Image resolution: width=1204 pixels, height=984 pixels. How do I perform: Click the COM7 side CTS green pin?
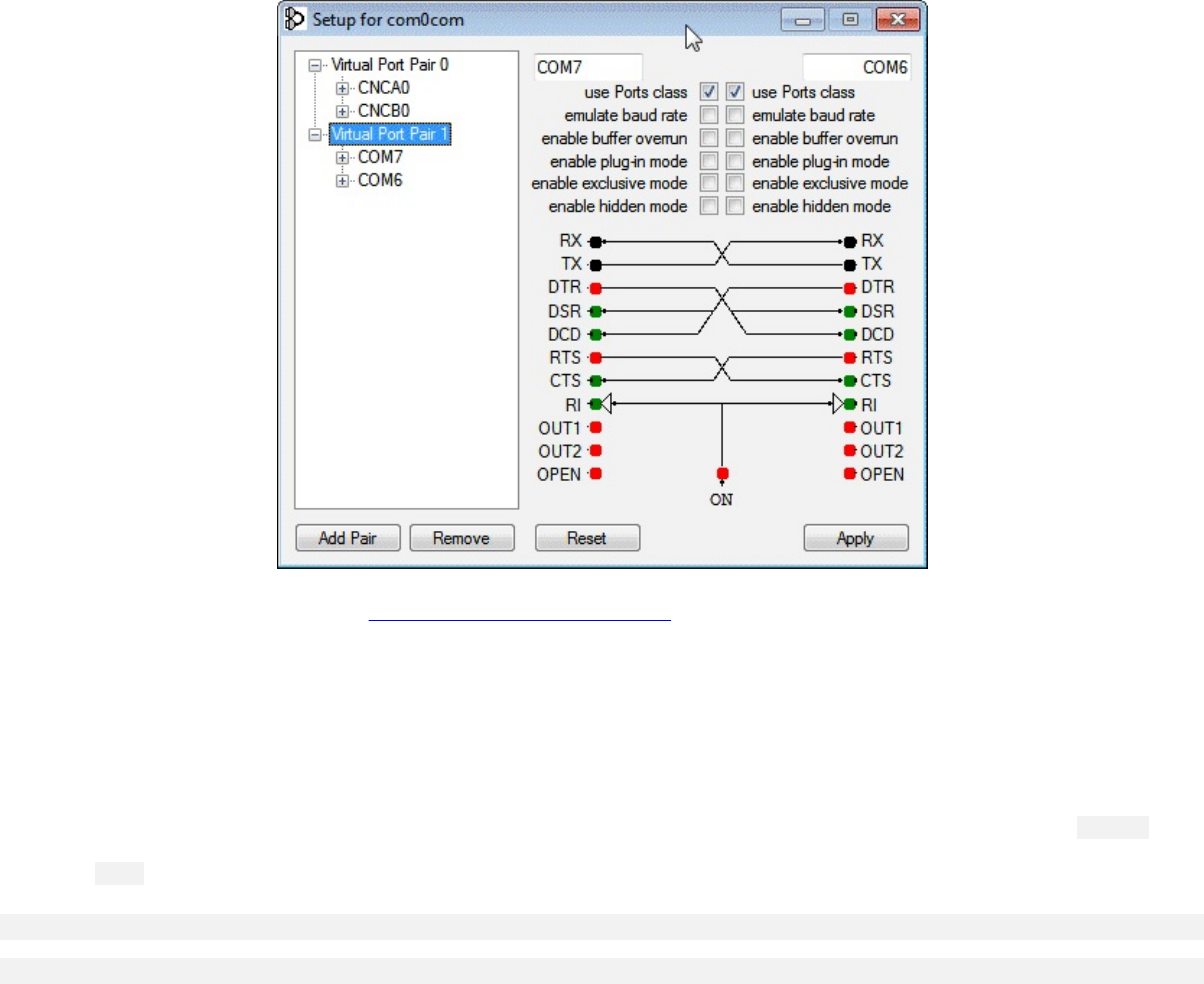595,381
